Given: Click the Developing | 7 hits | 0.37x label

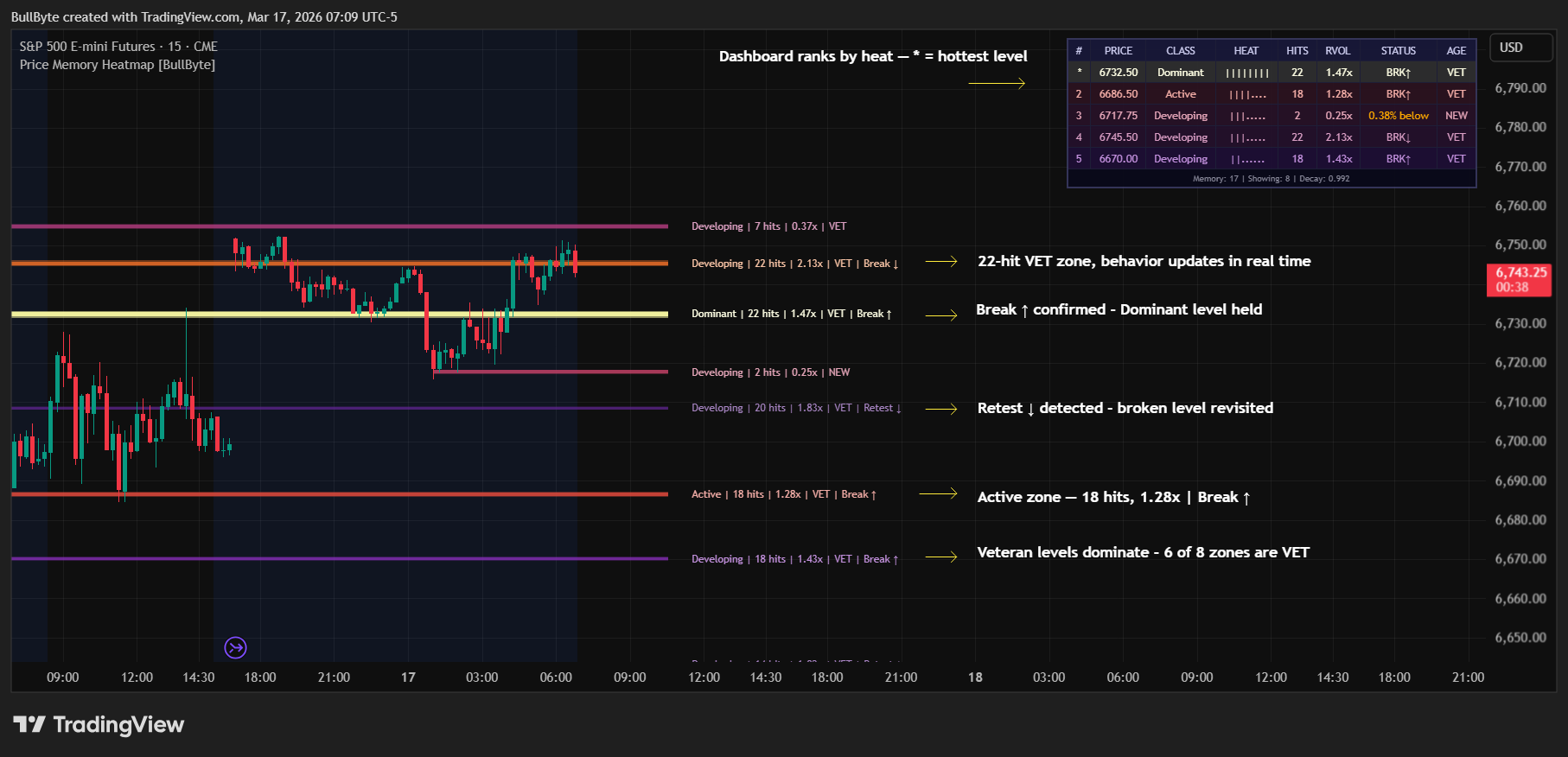Looking at the screenshot, I should pyautogui.click(x=768, y=226).
